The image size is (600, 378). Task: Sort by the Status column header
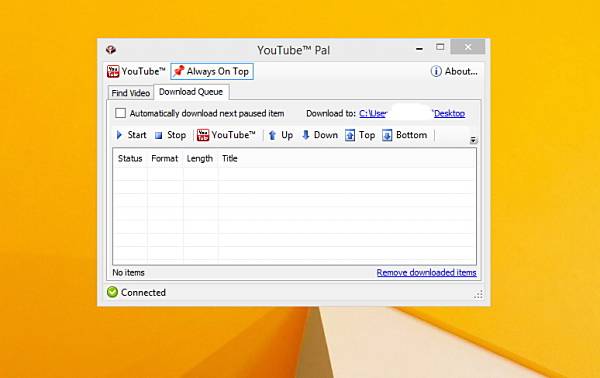tap(130, 158)
